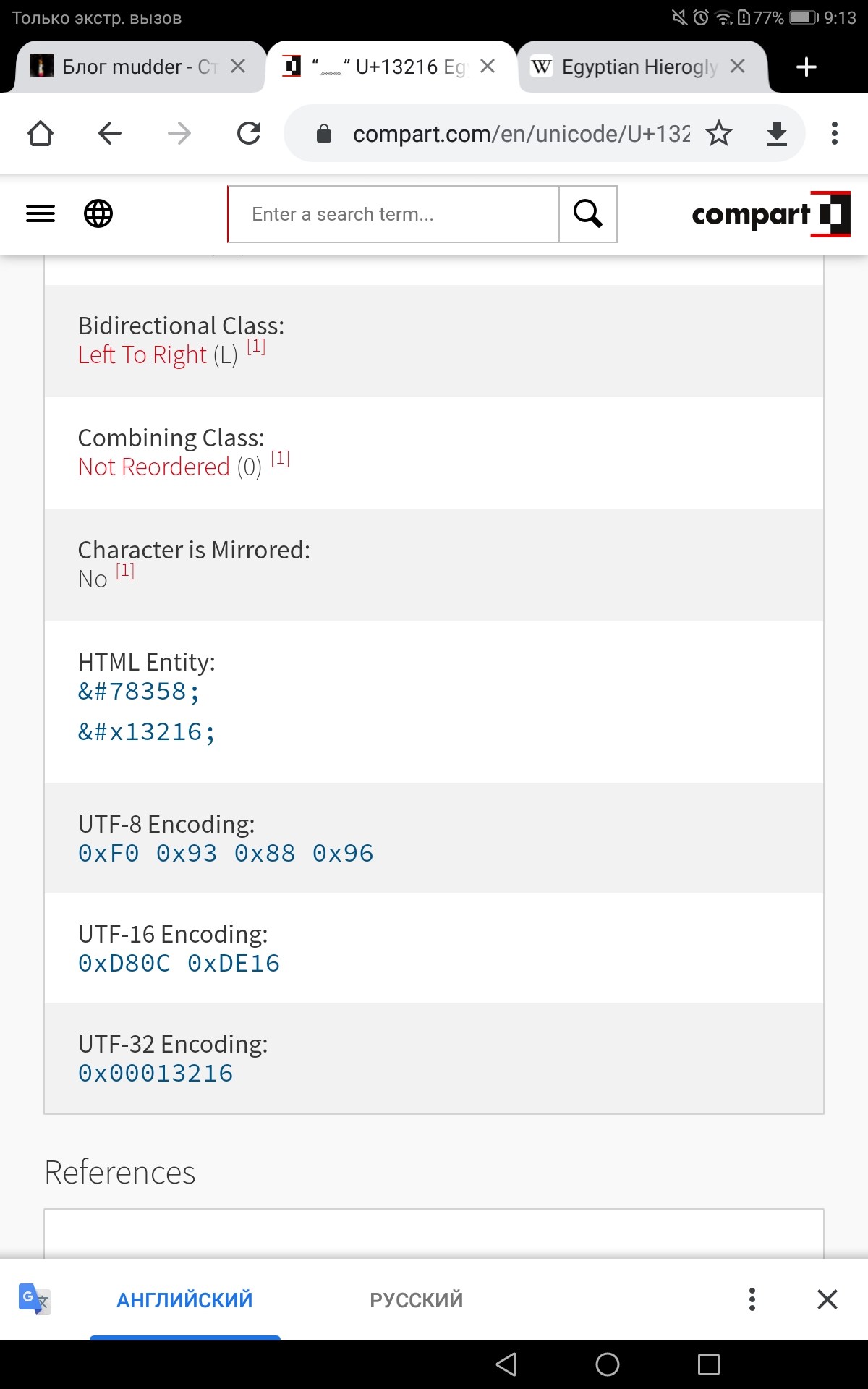This screenshot has height=1389, width=868.
Task: Open Chrome three-dot overflow menu
Action: tap(835, 133)
